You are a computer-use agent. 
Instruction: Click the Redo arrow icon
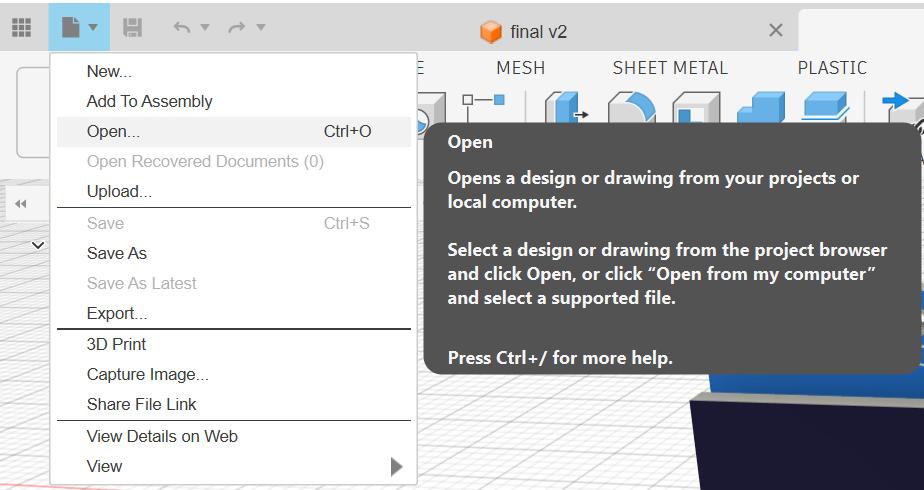237,28
